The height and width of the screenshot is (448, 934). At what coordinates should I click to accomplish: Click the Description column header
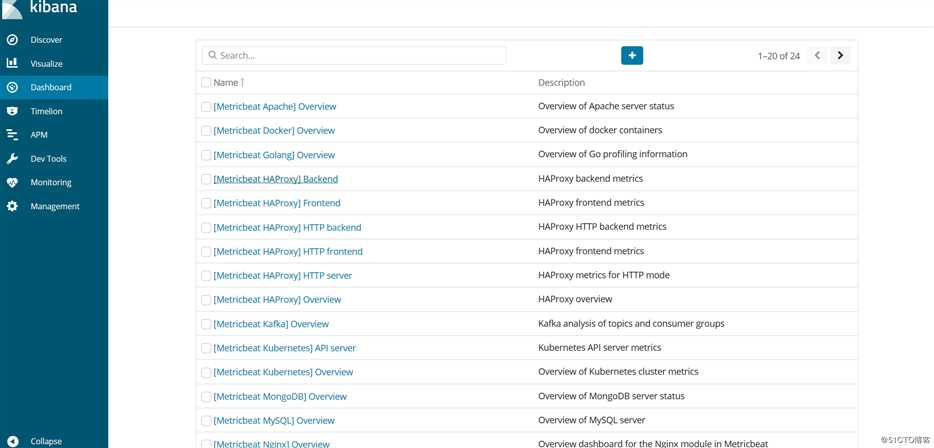(x=562, y=82)
